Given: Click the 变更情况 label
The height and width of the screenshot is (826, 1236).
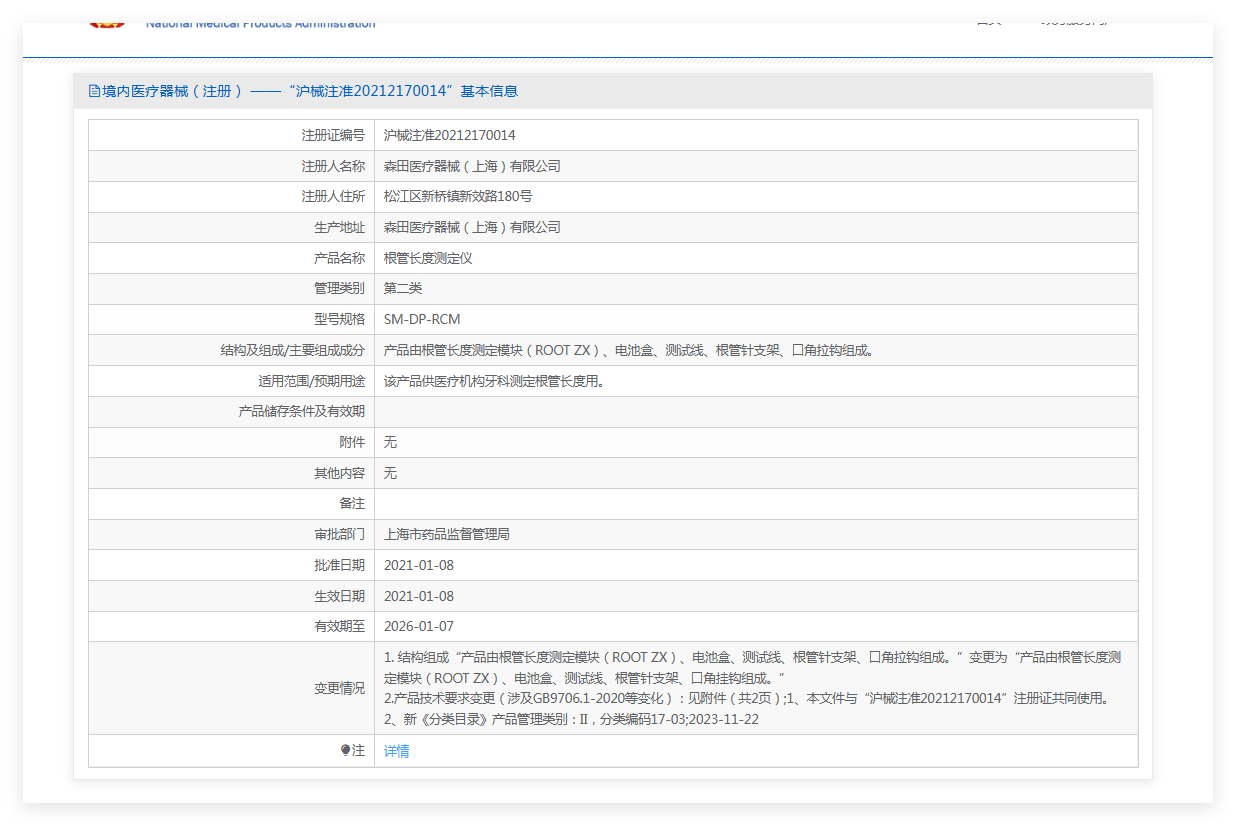Looking at the screenshot, I should (x=339, y=688).
